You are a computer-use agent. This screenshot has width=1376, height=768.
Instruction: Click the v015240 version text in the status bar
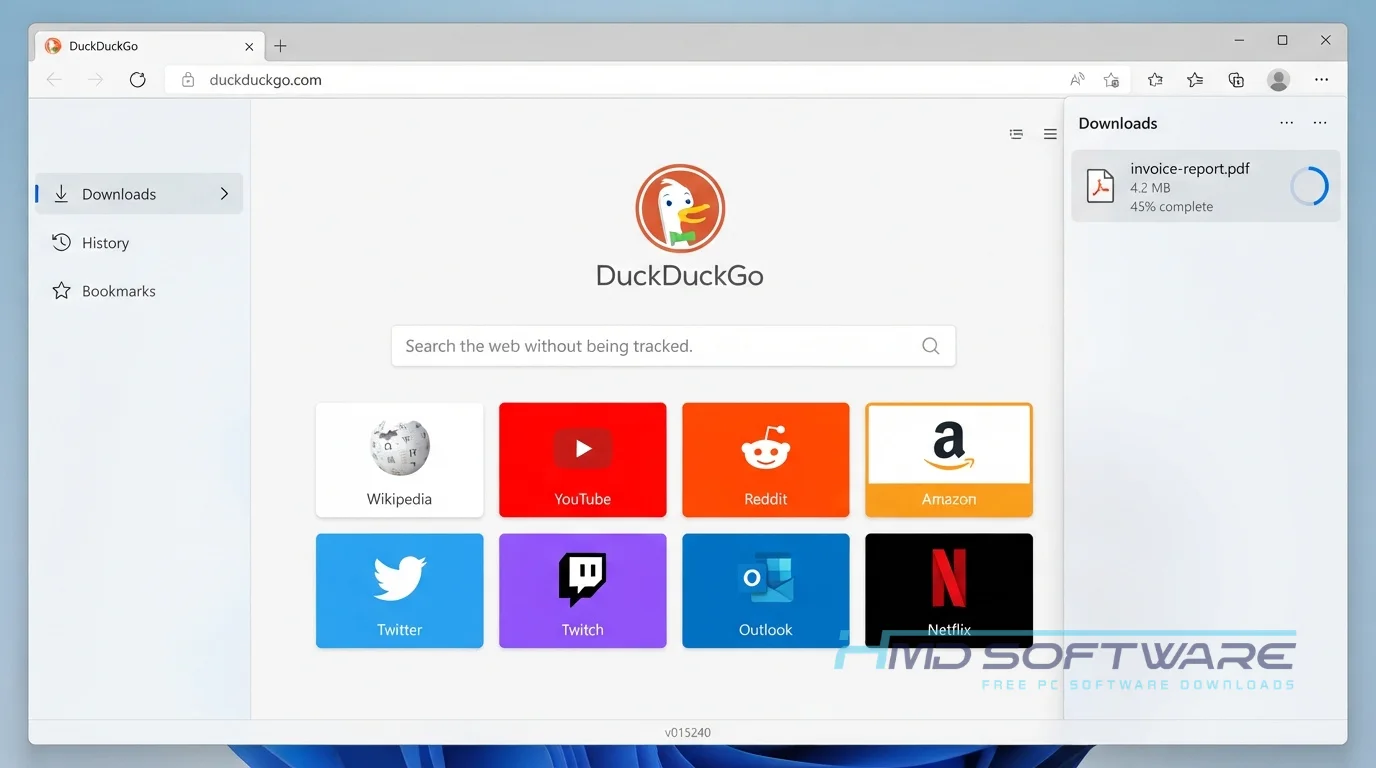coord(688,732)
